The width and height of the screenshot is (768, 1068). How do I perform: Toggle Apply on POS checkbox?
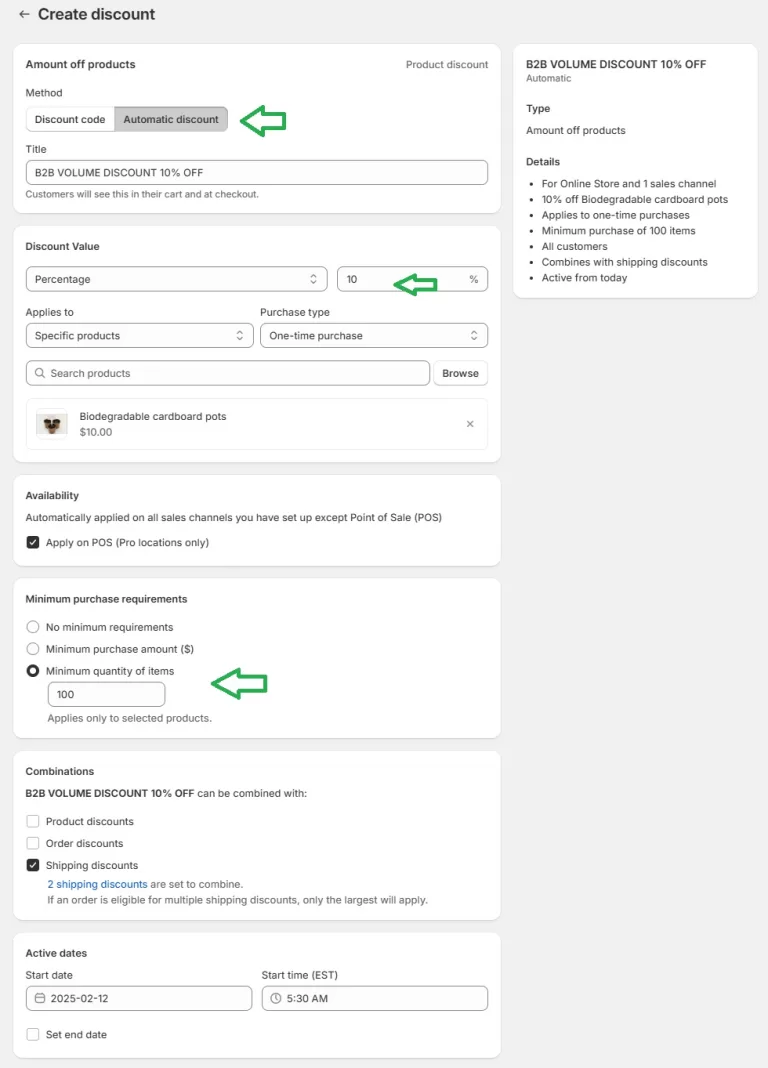tap(33, 542)
